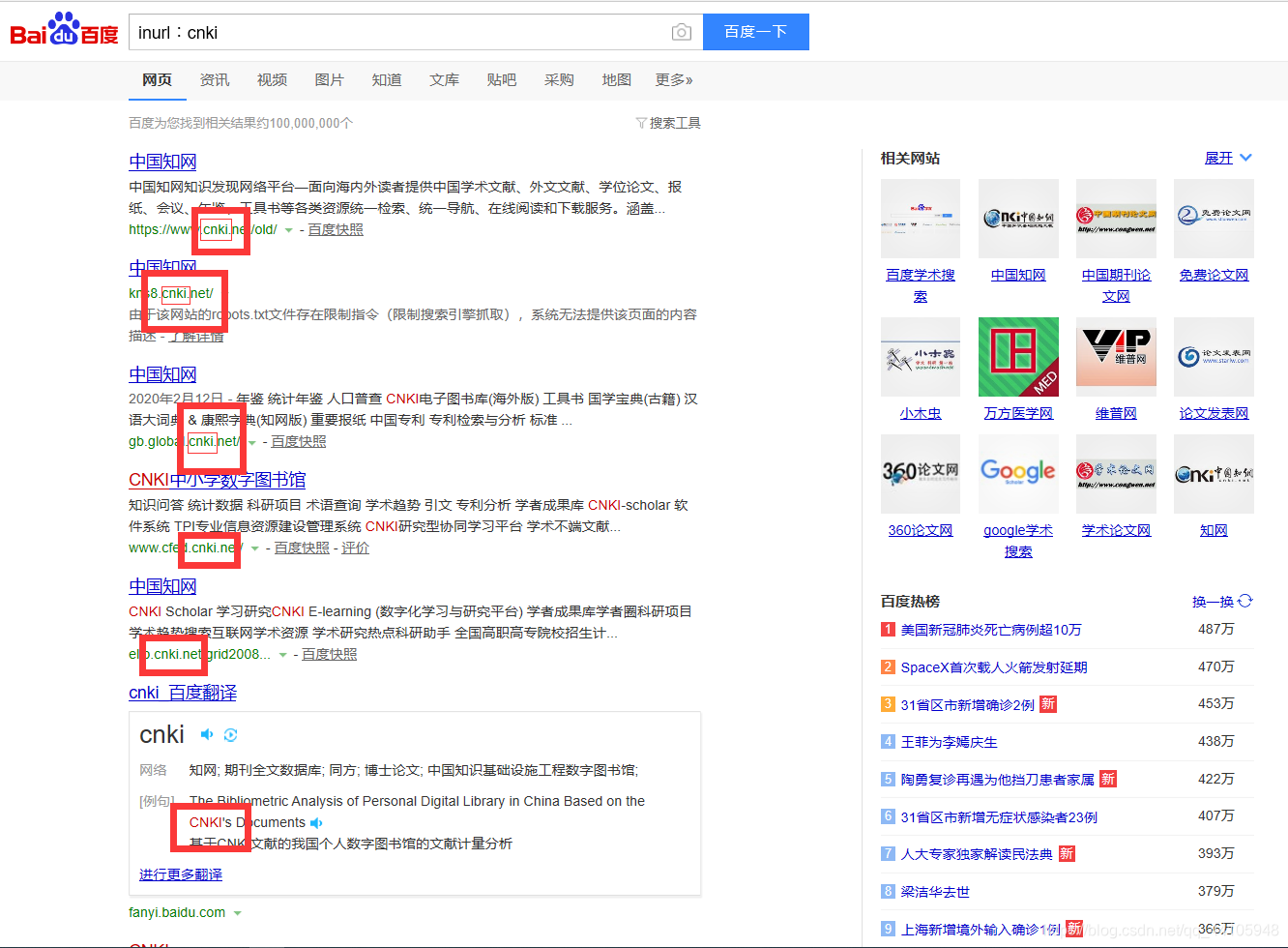Open Google Scholar thumbnail
The height and width of the screenshot is (948, 1288).
coord(1018,474)
